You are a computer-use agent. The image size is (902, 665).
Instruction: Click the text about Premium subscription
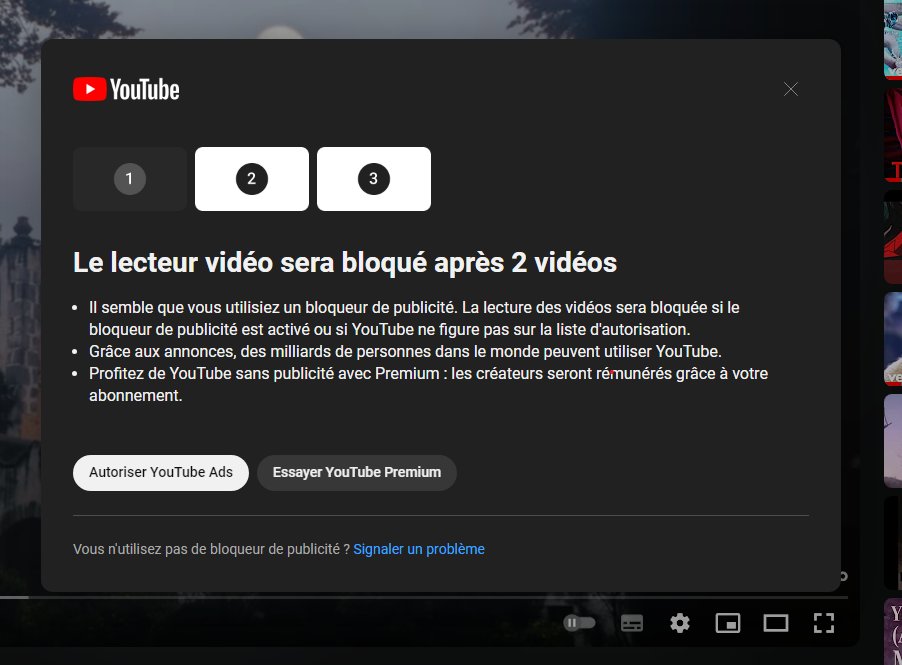click(429, 384)
